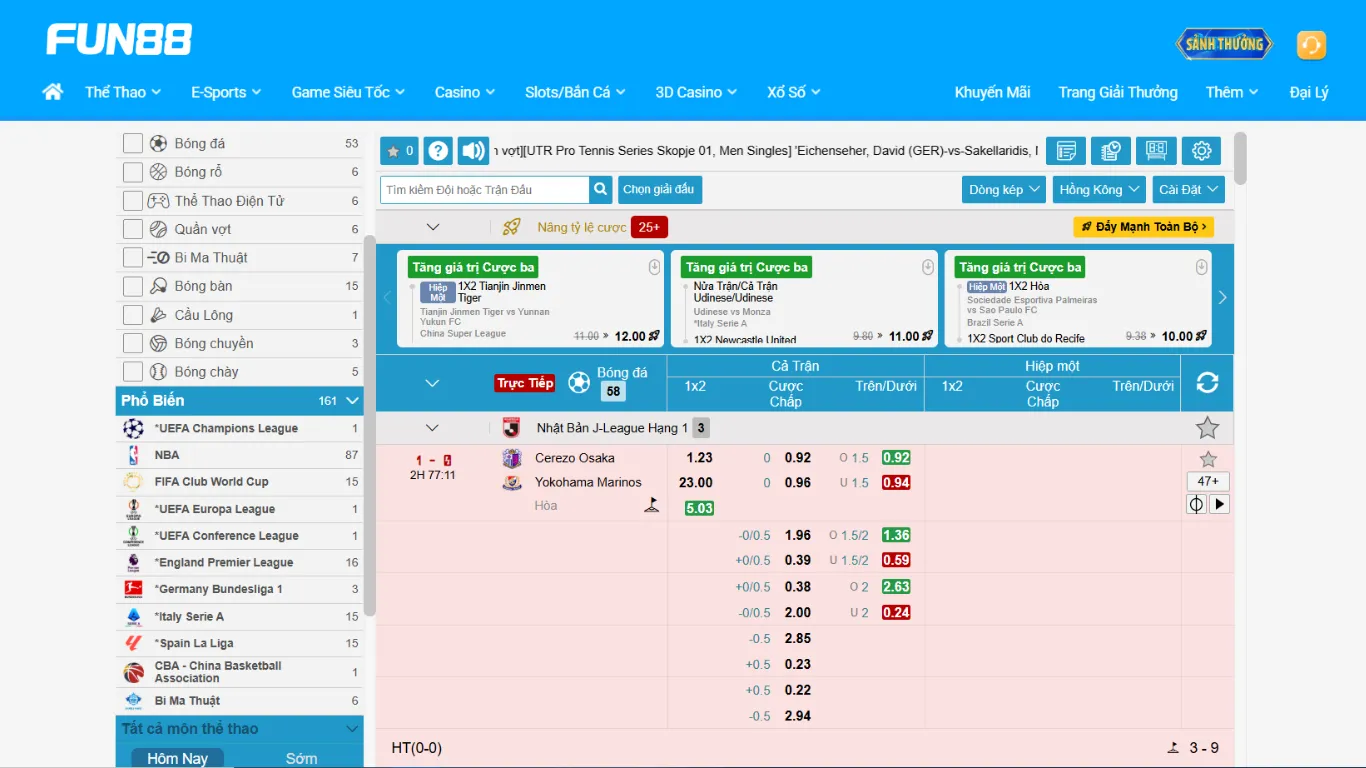Image resolution: width=1366 pixels, height=768 pixels.
Task: Click the Chọn giải đấu button
Action: pos(659,189)
